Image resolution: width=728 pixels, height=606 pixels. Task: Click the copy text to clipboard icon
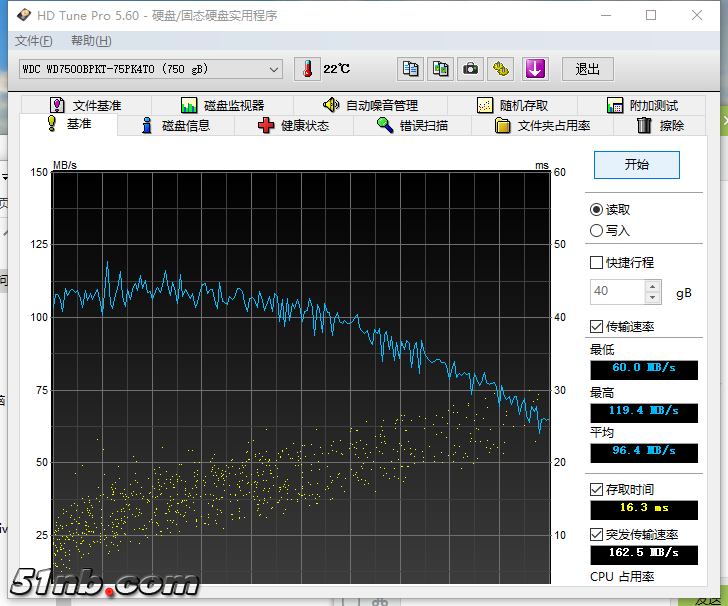410,69
